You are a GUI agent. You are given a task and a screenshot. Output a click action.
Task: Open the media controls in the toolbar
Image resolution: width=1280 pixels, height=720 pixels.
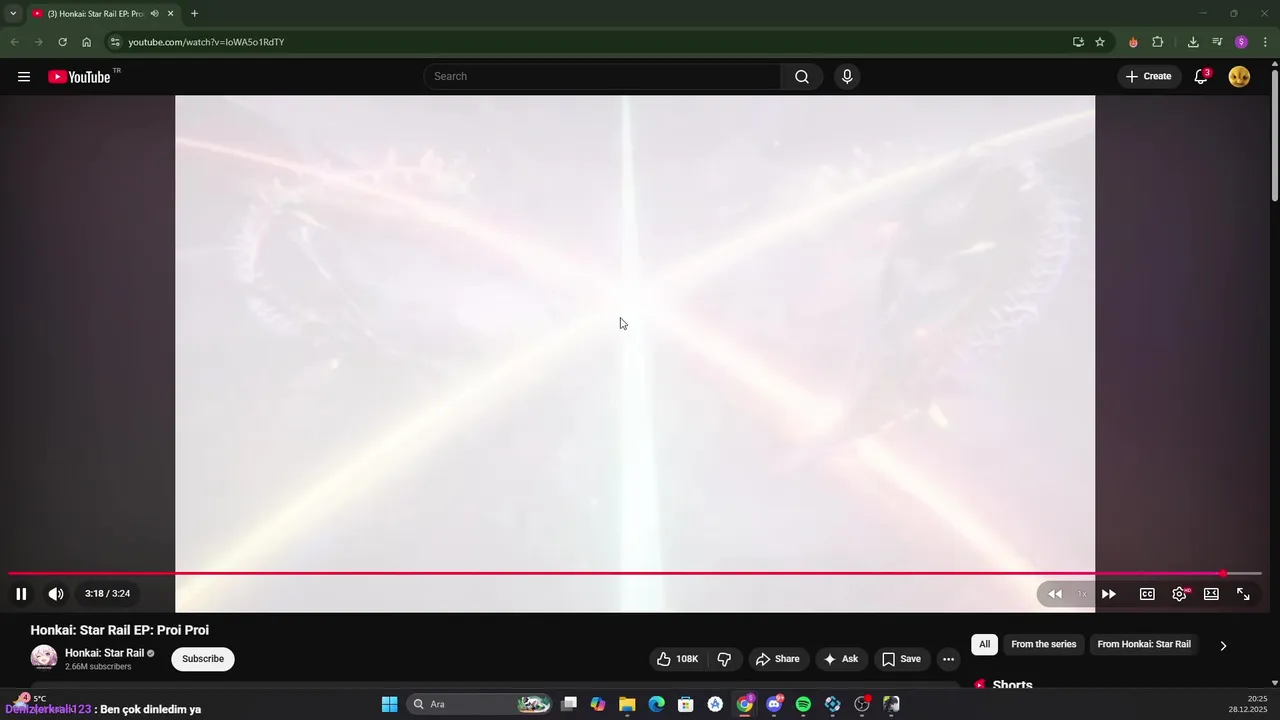pyautogui.click(x=1217, y=42)
